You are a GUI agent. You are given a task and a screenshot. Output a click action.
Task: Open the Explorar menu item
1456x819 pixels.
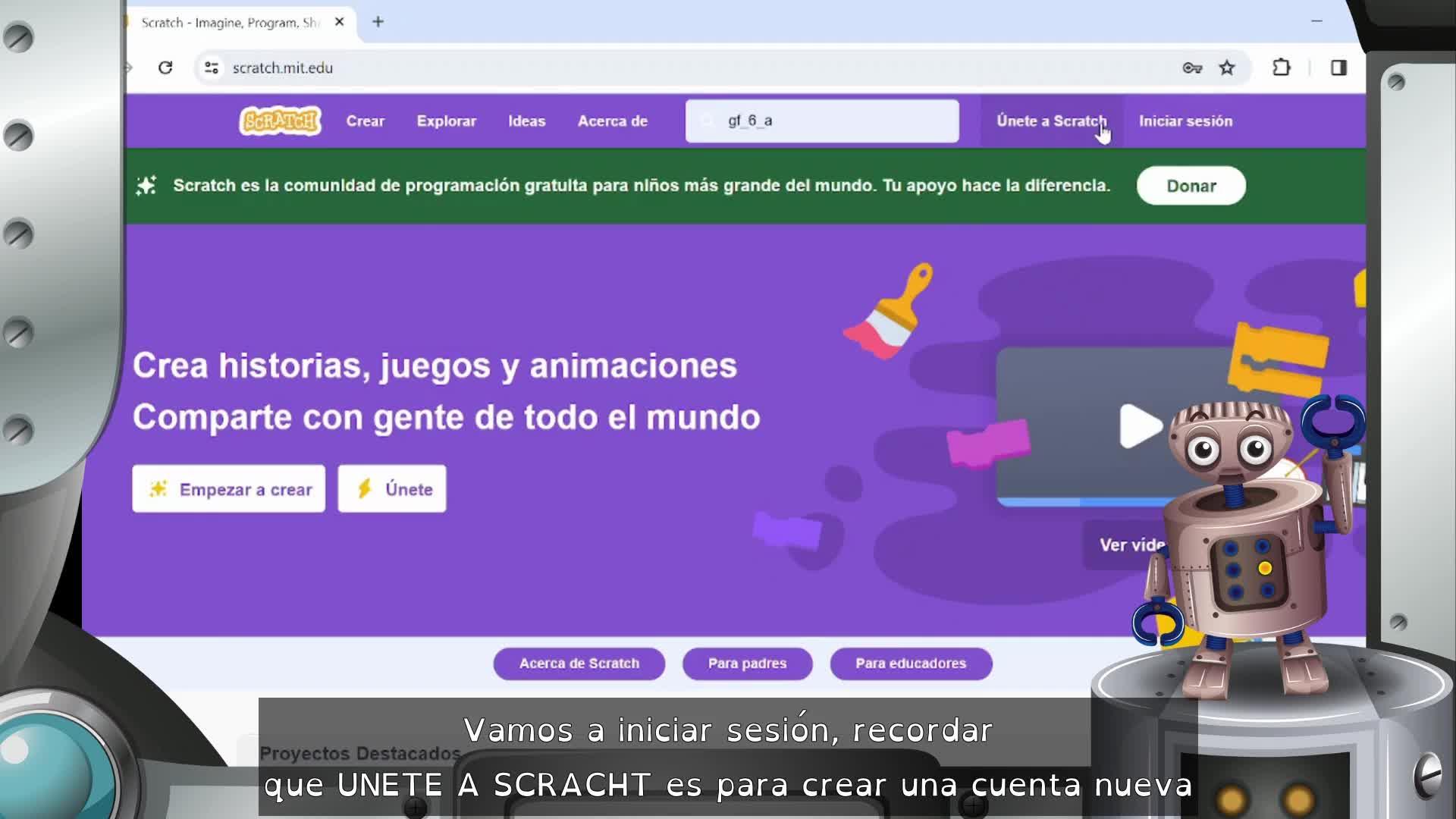[x=446, y=121]
